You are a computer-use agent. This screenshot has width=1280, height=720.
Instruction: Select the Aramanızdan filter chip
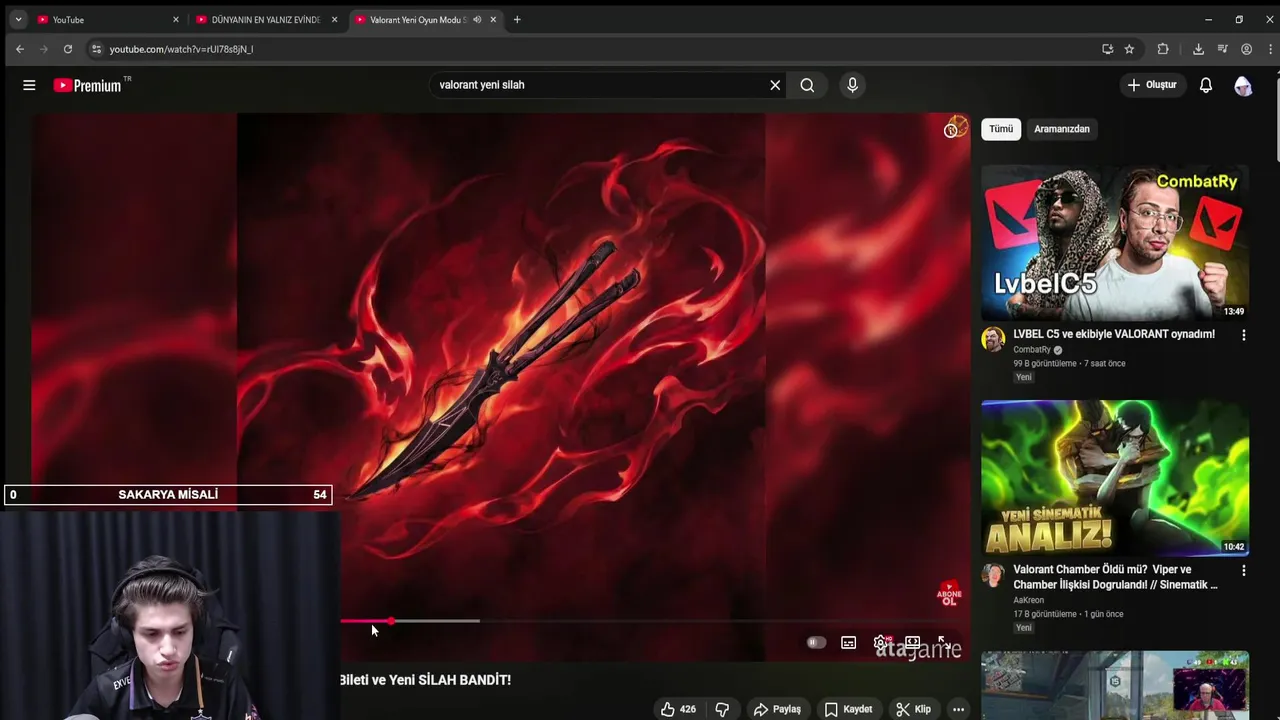pyautogui.click(x=1062, y=129)
